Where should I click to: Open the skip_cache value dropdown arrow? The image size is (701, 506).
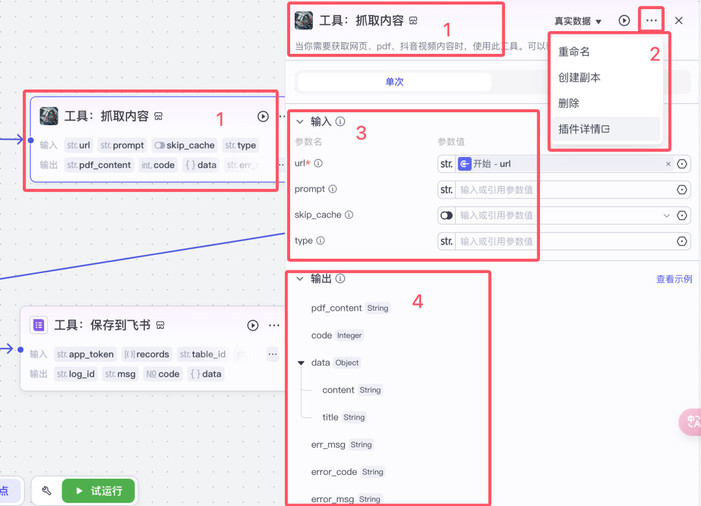[667, 216]
